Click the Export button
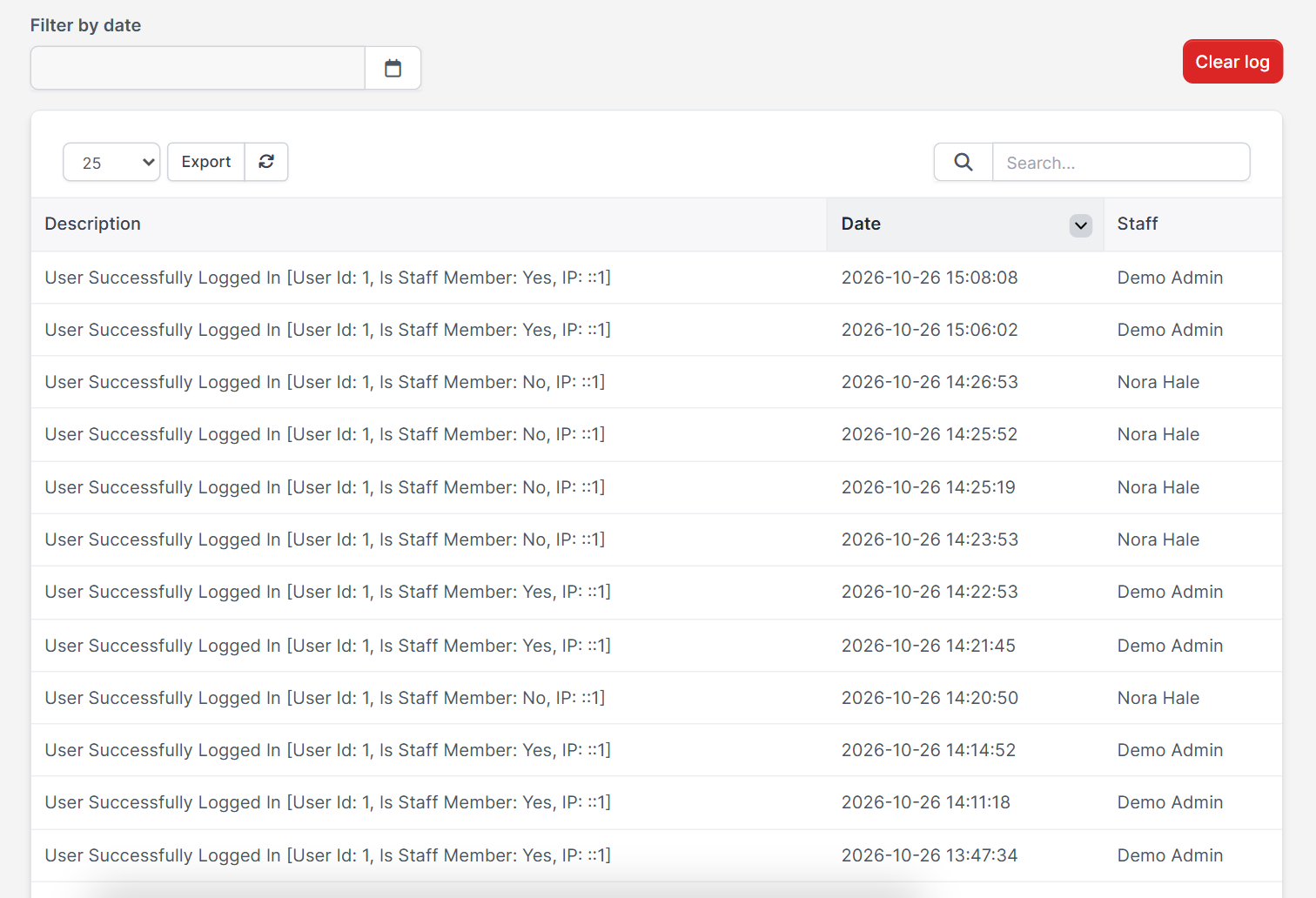Screen dimensions: 1316x898 pyautogui.click(x=206, y=162)
